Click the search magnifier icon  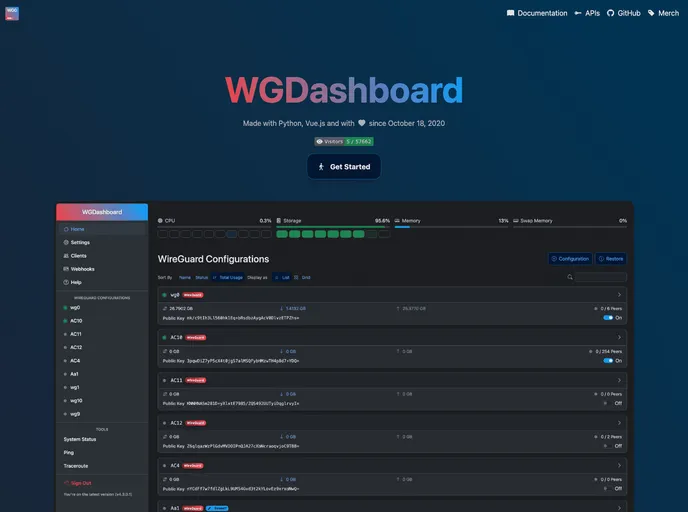coord(570,277)
